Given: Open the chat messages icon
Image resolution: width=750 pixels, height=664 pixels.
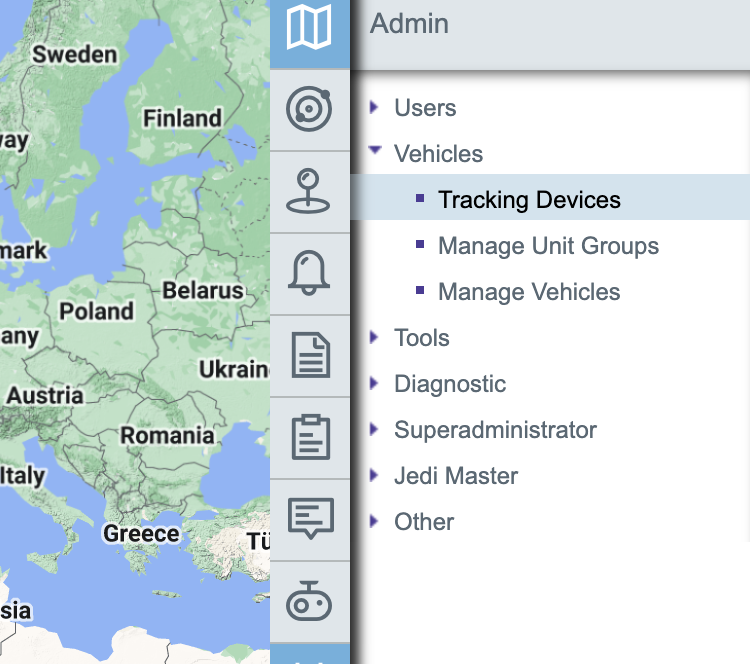Looking at the screenshot, I should coord(309,520).
